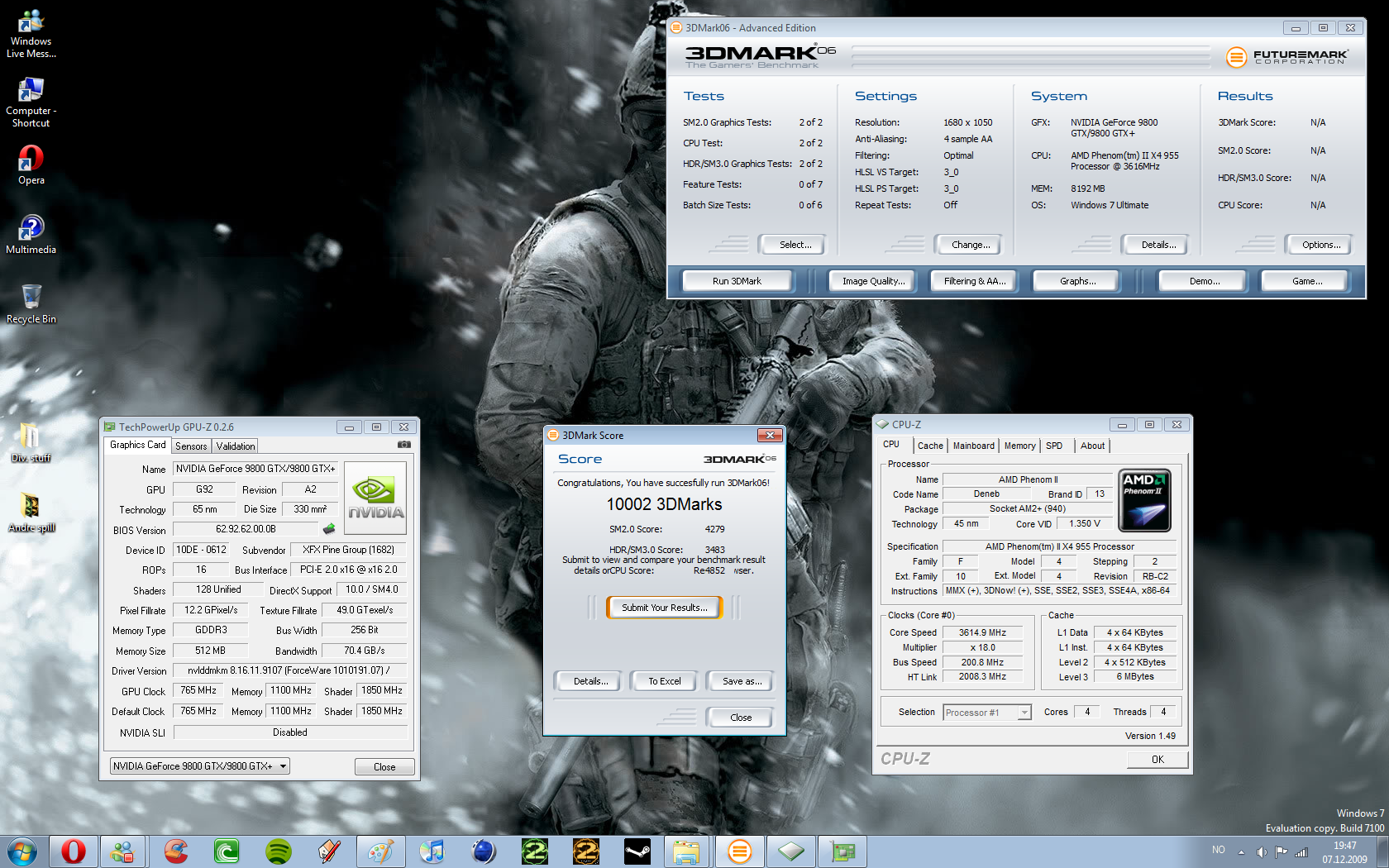Open the Paint palette taskbar icon

pos(380,851)
